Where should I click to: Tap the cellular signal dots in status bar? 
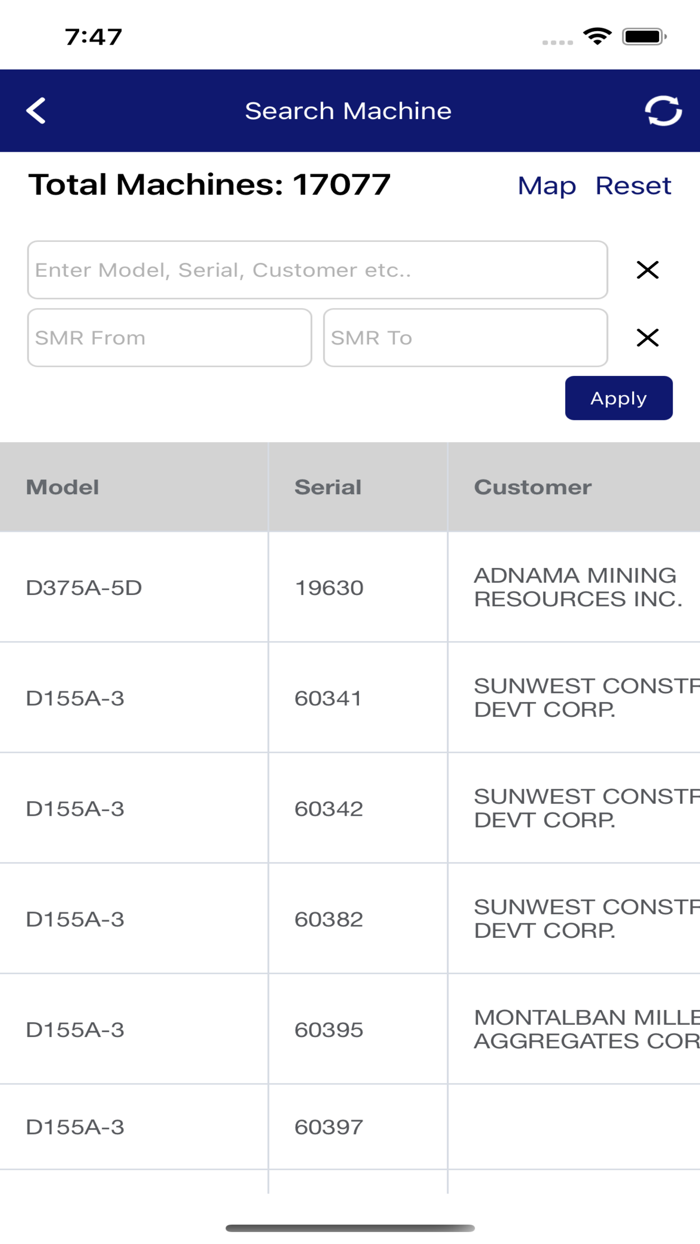pyautogui.click(x=556, y=40)
